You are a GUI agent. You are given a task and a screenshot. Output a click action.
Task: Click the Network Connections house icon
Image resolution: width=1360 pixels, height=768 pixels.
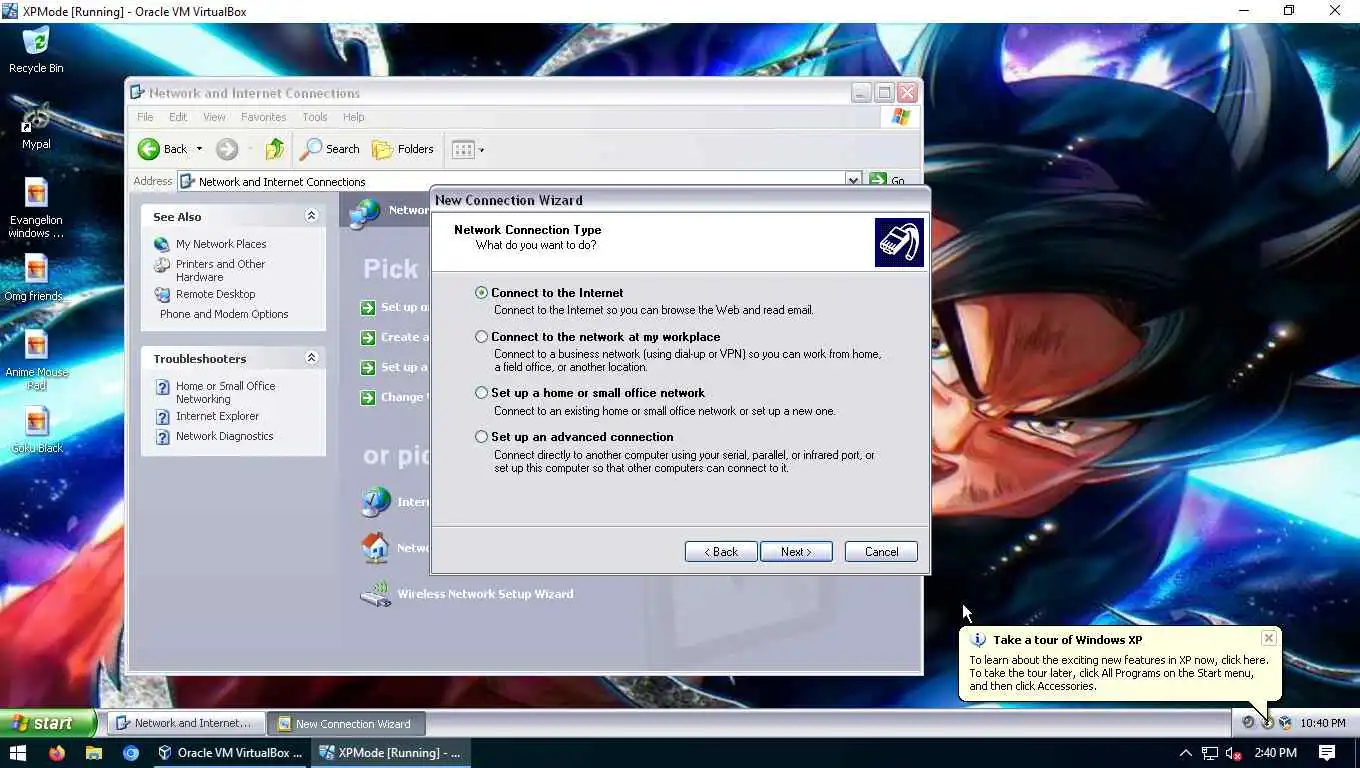point(376,547)
